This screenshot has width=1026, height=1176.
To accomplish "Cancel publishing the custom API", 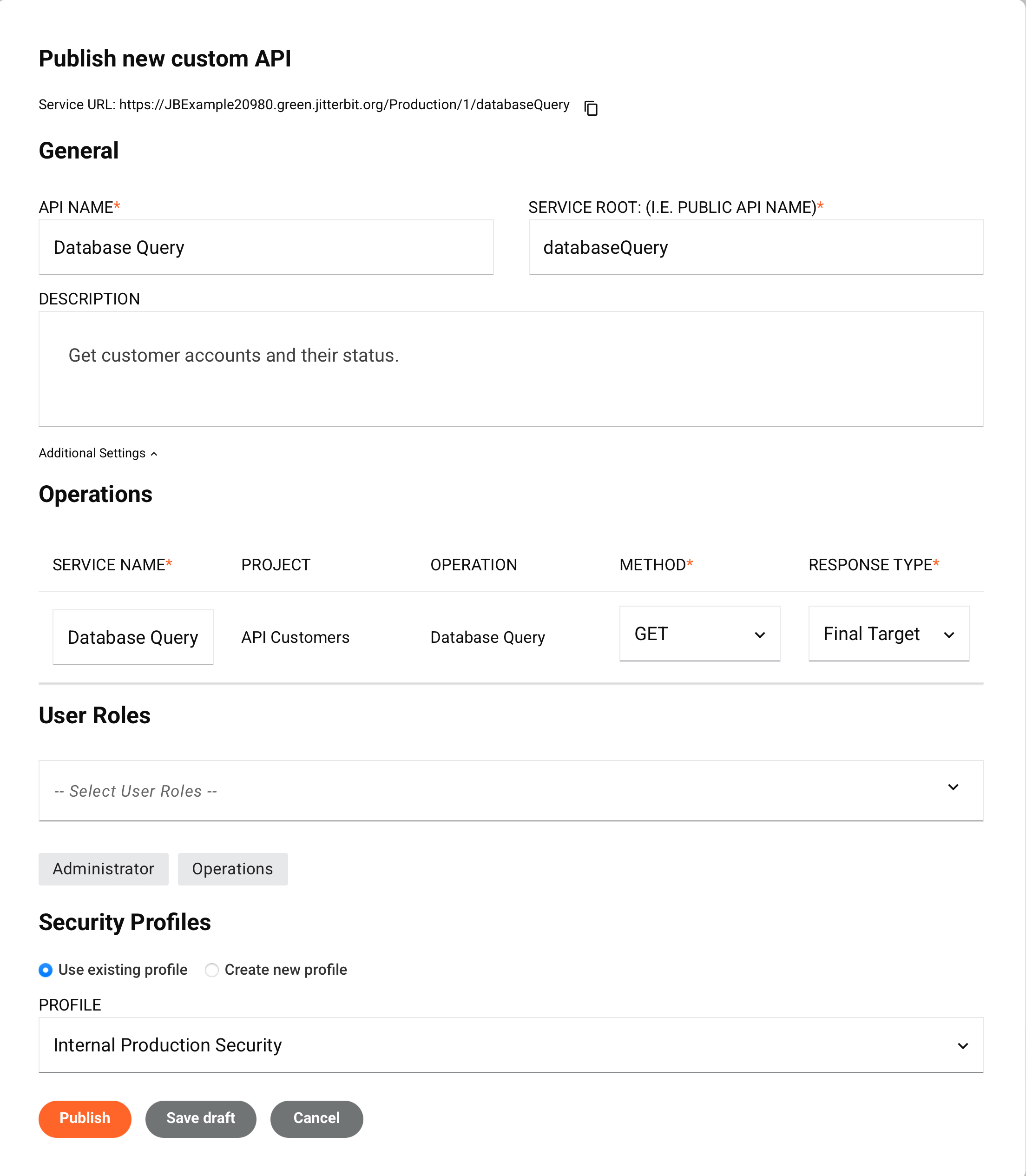I will 316,1118.
